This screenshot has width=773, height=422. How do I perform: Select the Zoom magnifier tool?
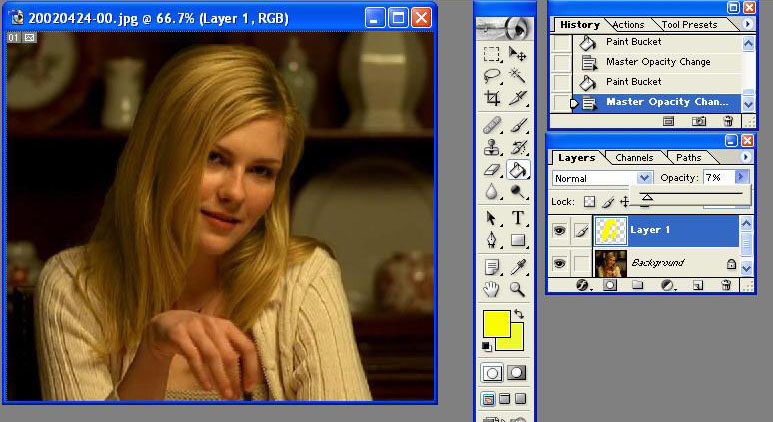[x=518, y=289]
